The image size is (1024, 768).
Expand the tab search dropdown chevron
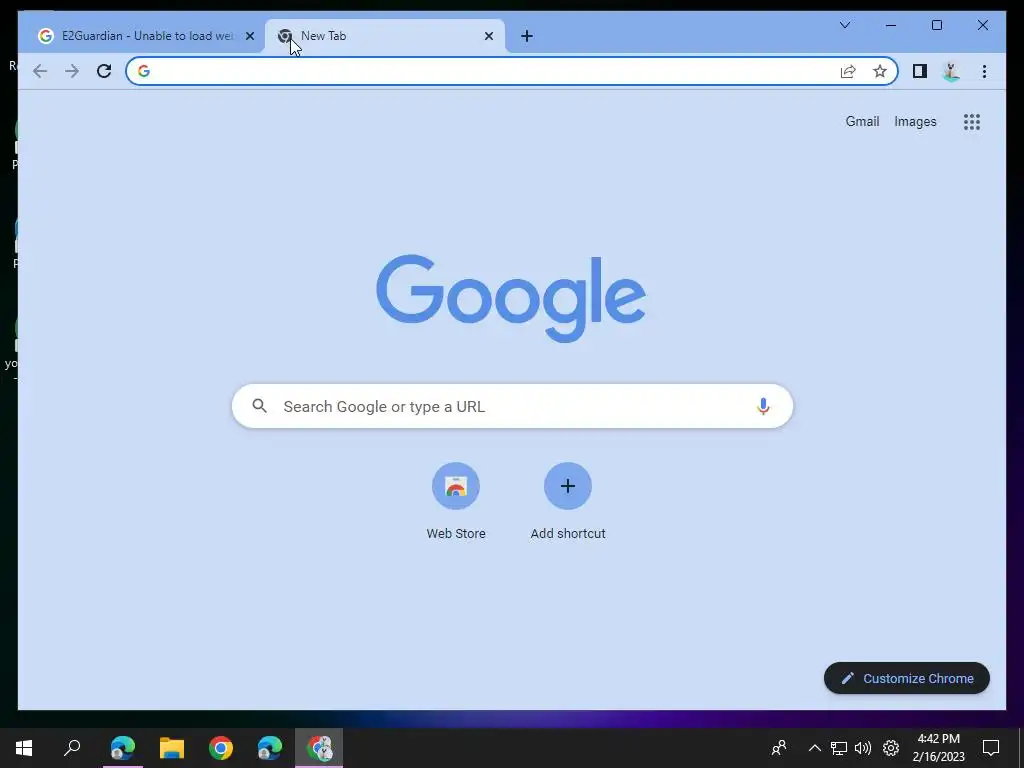coord(844,25)
